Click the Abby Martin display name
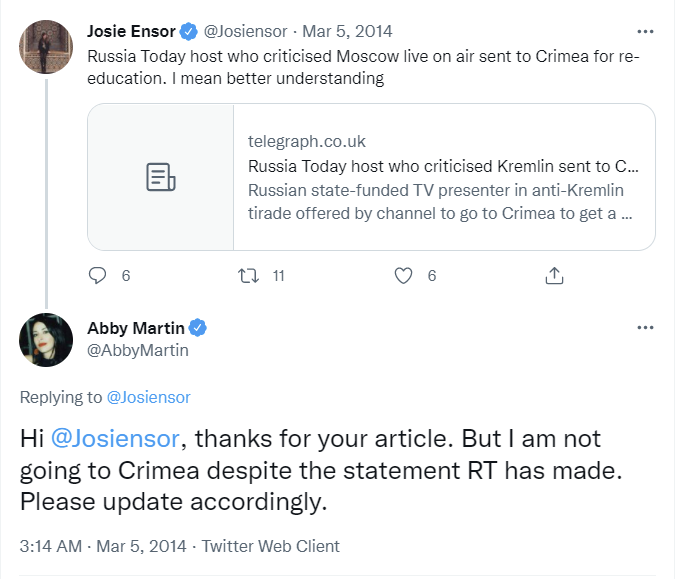Image resolution: width=695 pixels, height=579 pixels. point(136,328)
